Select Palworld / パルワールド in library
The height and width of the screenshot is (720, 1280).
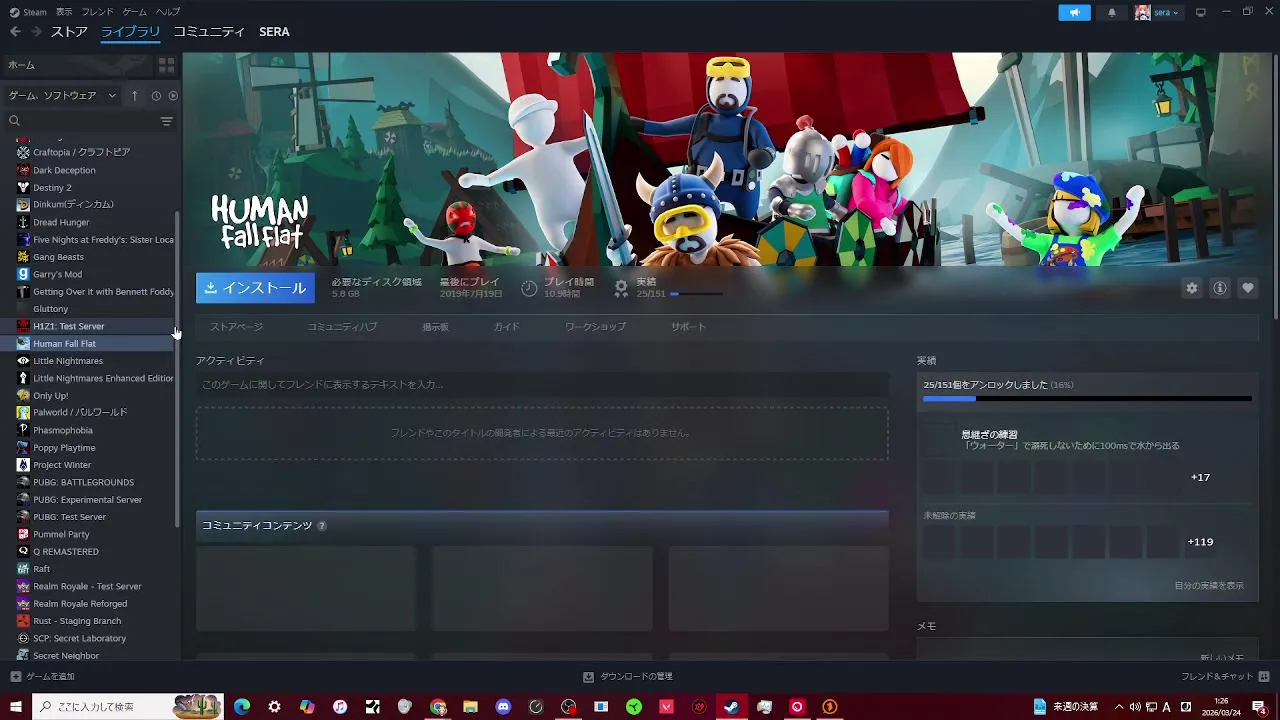[x=79, y=412]
